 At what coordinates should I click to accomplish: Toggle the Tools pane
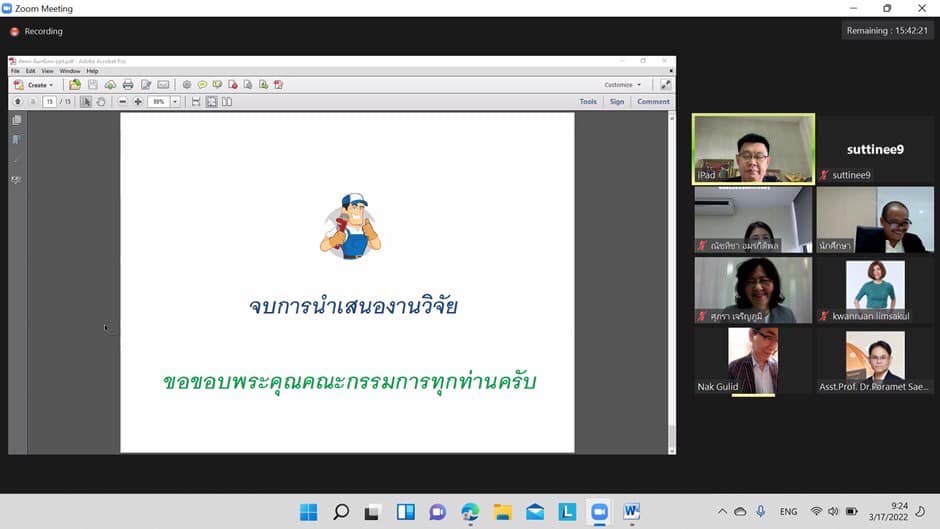pos(588,102)
